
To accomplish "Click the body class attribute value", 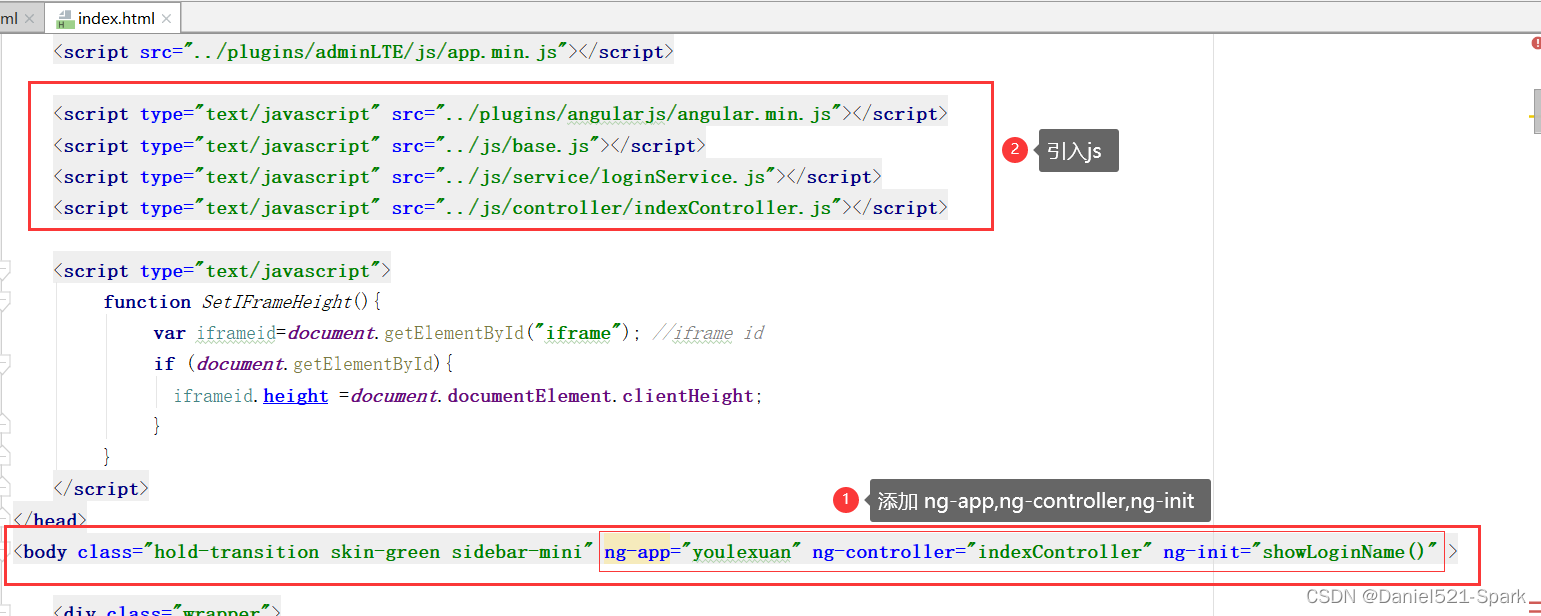I will coord(370,552).
